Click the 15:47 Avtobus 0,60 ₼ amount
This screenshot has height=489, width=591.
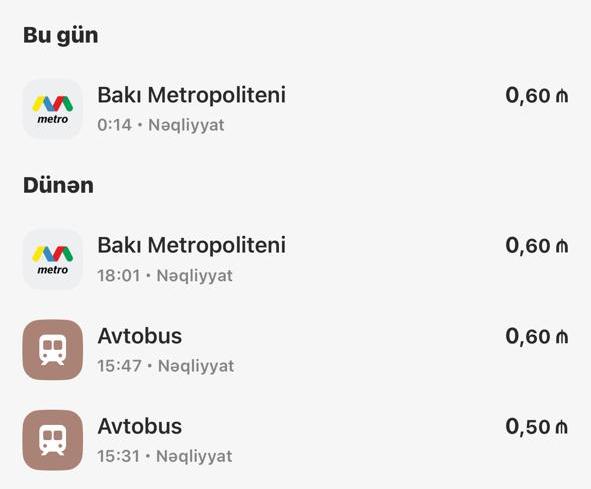coord(537,336)
